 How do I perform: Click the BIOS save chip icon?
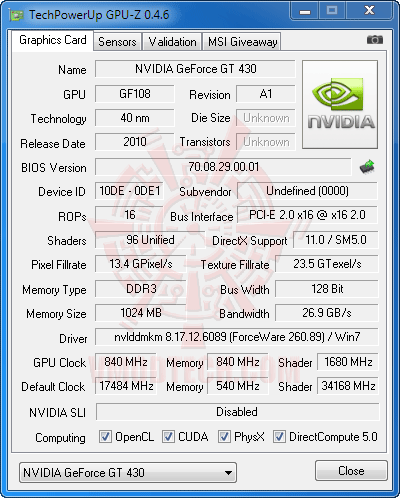pyautogui.click(x=367, y=166)
